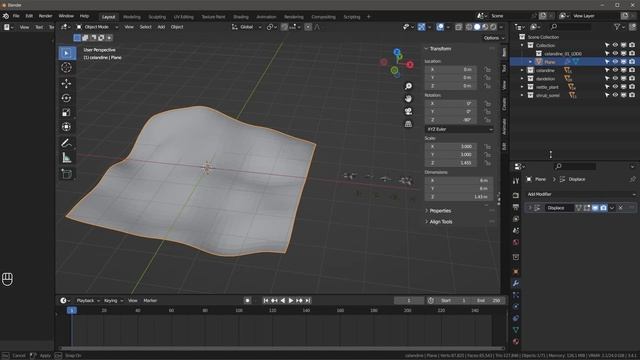Switch to the Shading workspace tab
This screenshot has height=360, width=640.
[241, 17]
